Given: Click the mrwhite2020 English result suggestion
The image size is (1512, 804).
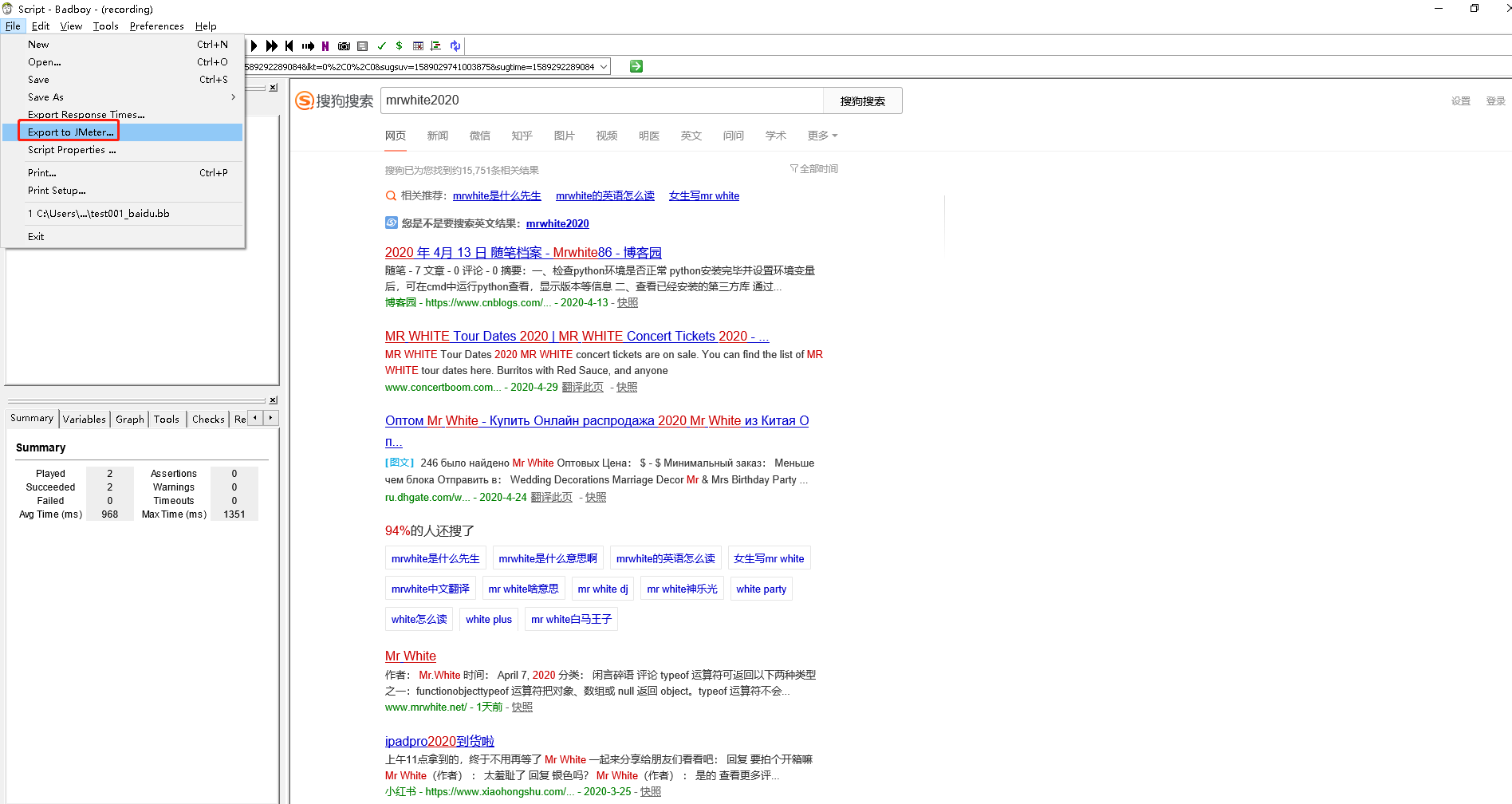Looking at the screenshot, I should (557, 224).
